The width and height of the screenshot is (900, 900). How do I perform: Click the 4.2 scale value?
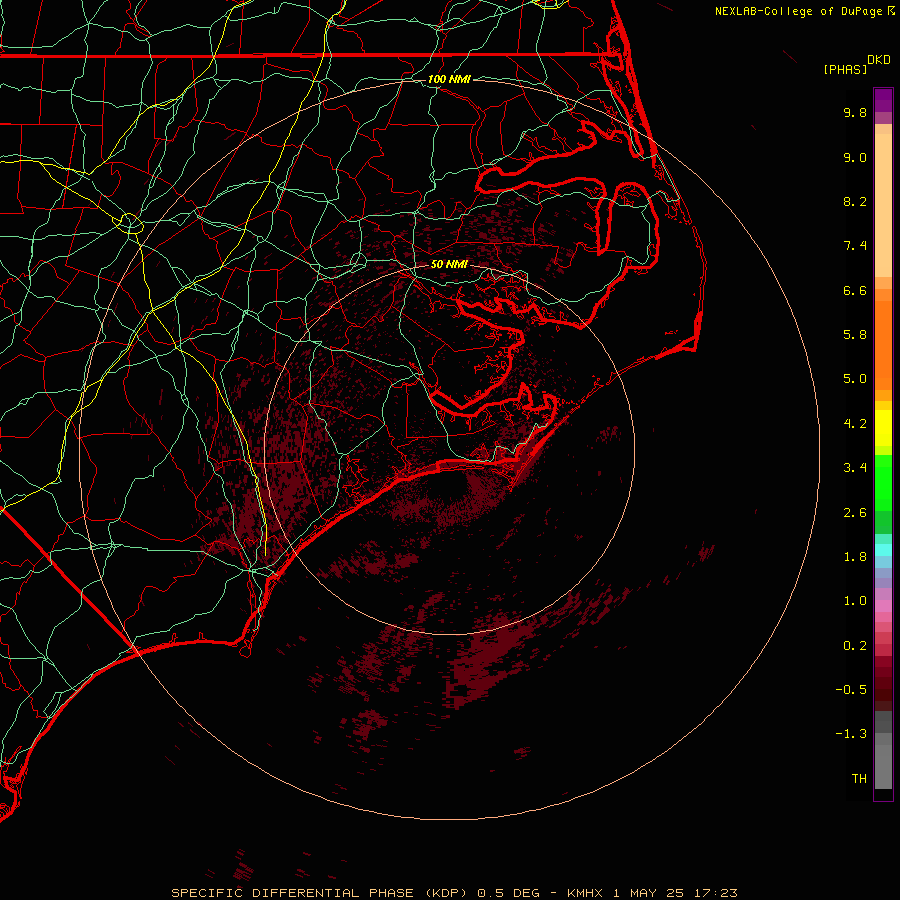[855, 424]
